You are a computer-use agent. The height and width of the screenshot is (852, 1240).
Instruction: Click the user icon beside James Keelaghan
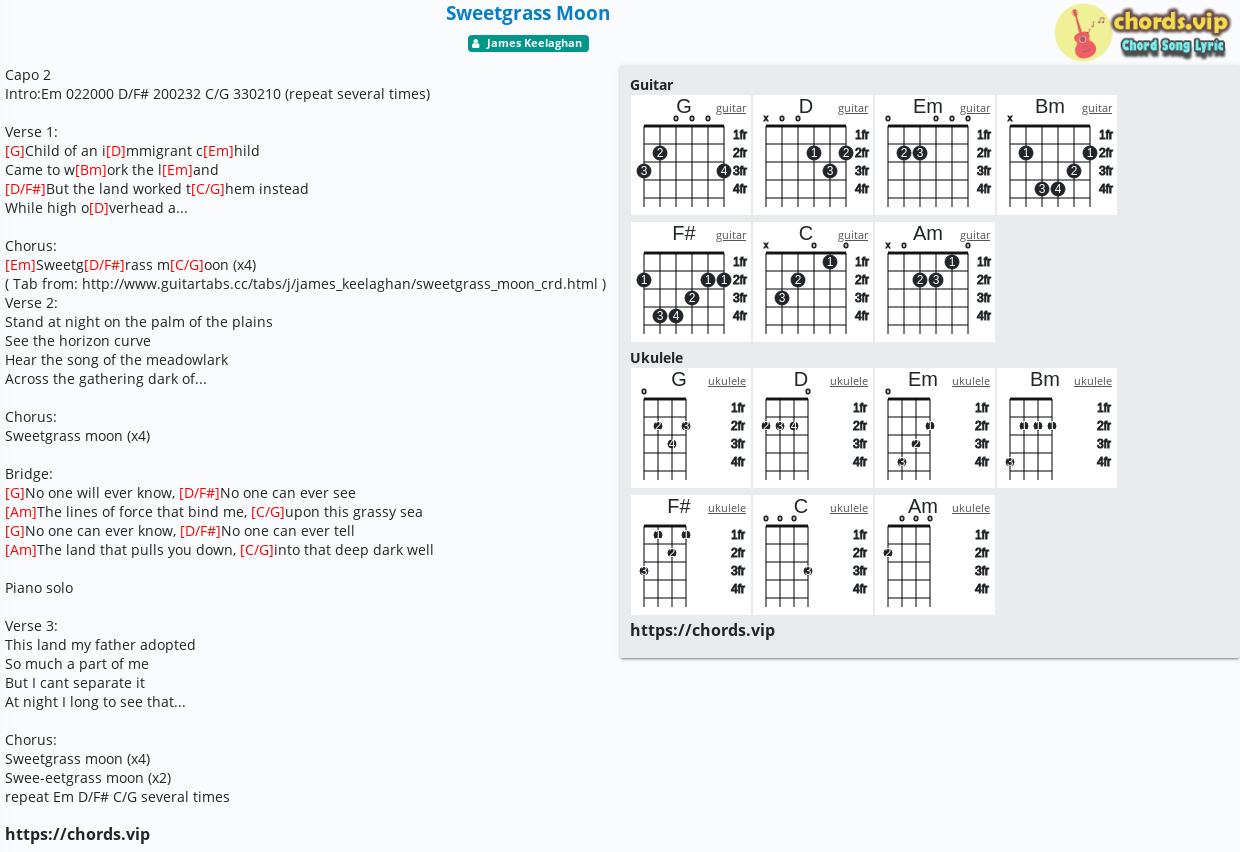[476, 44]
